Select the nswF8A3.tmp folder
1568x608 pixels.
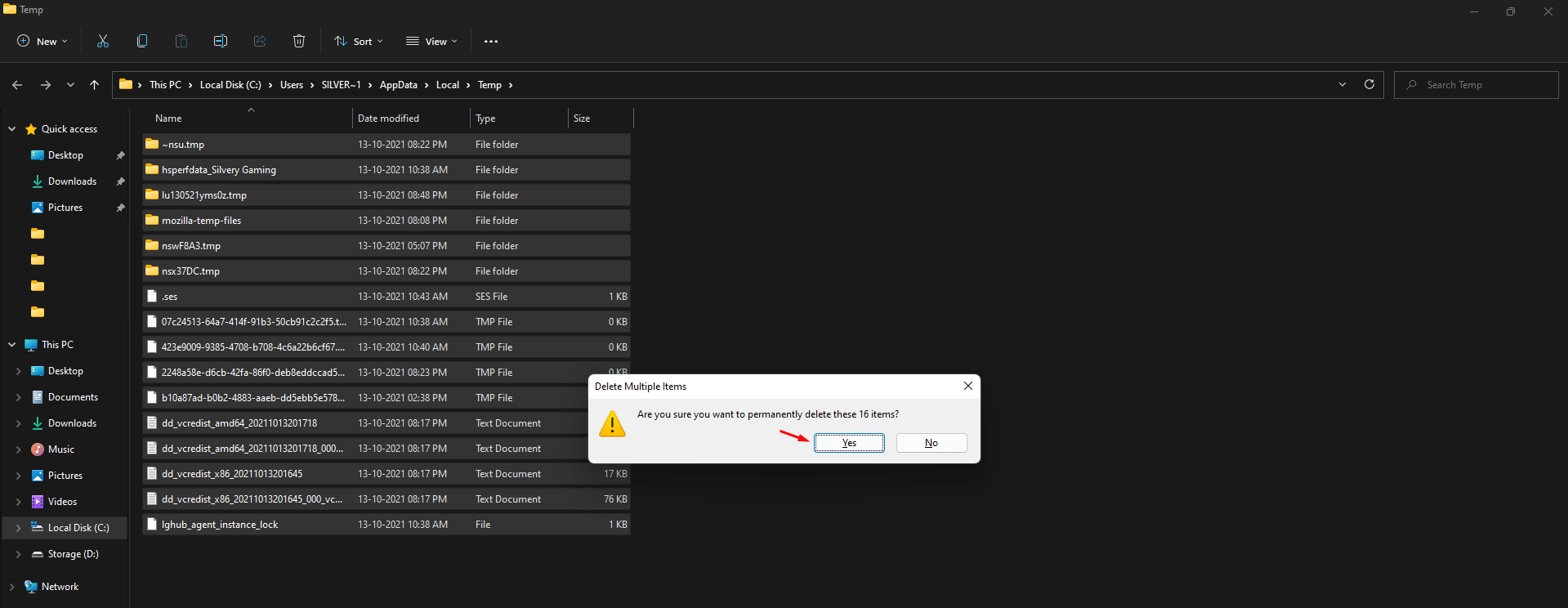[x=386, y=246]
